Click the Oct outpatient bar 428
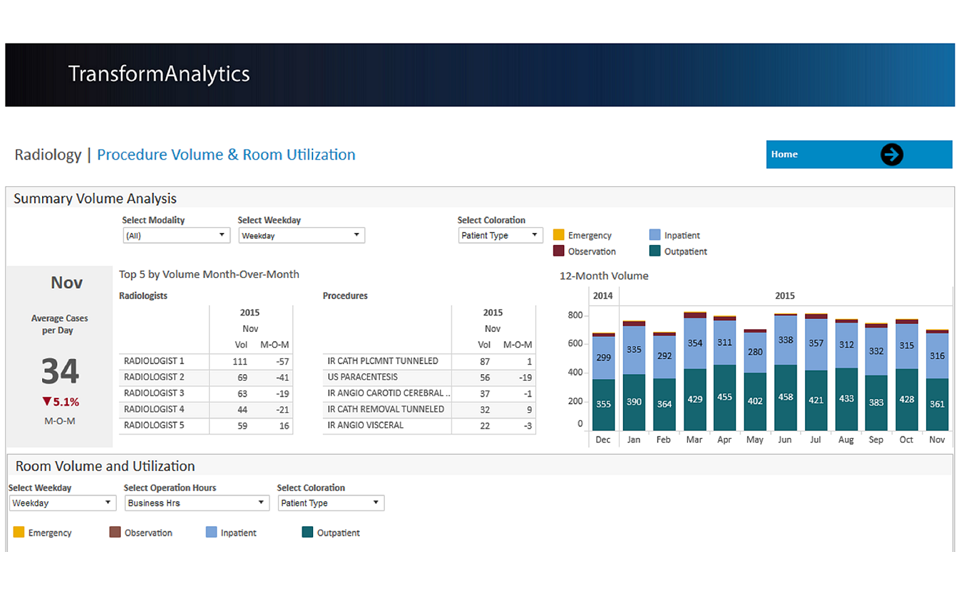 [x=906, y=399]
